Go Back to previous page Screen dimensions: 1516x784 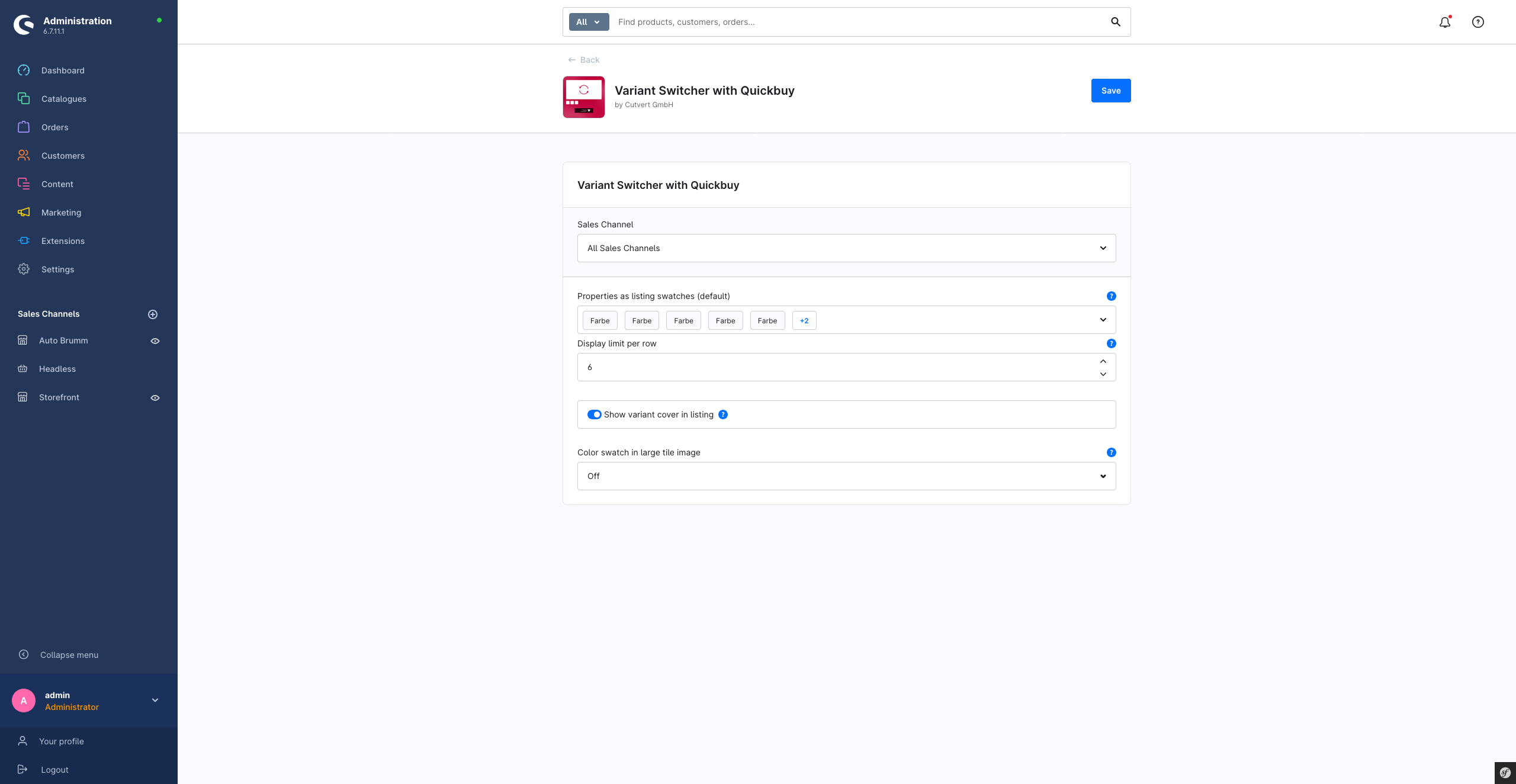click(584, 60)
